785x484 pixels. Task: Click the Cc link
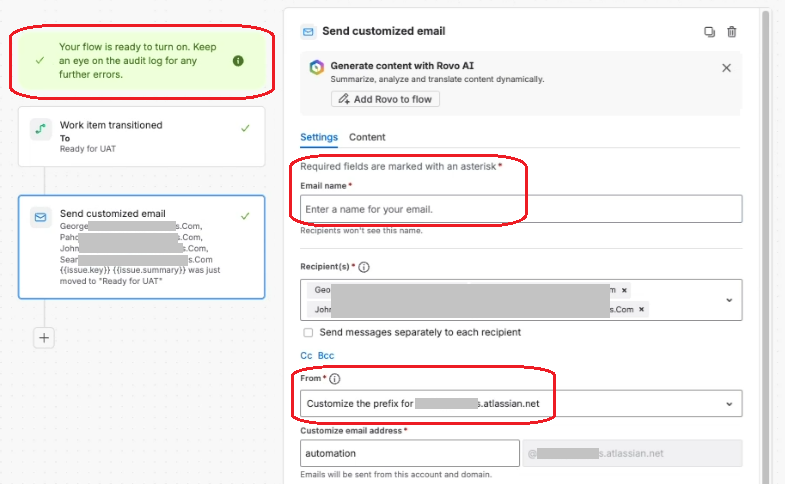pyautogui.click(x=306, y=355)
